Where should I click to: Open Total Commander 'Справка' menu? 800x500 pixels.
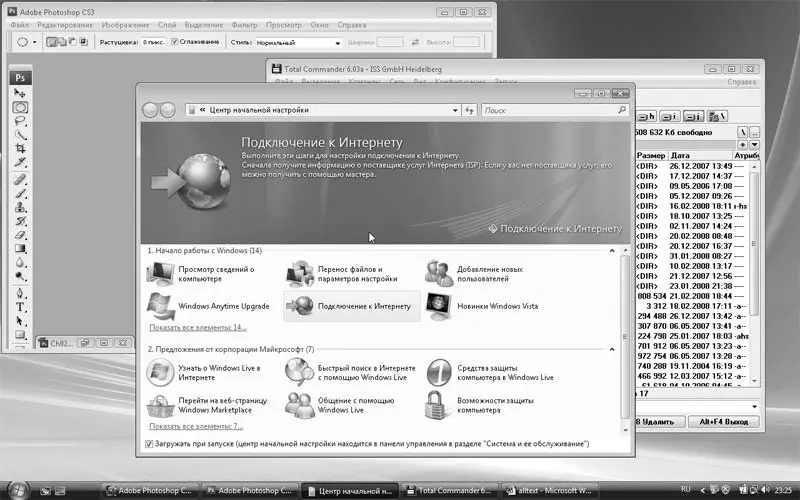[x=741, y=82]
